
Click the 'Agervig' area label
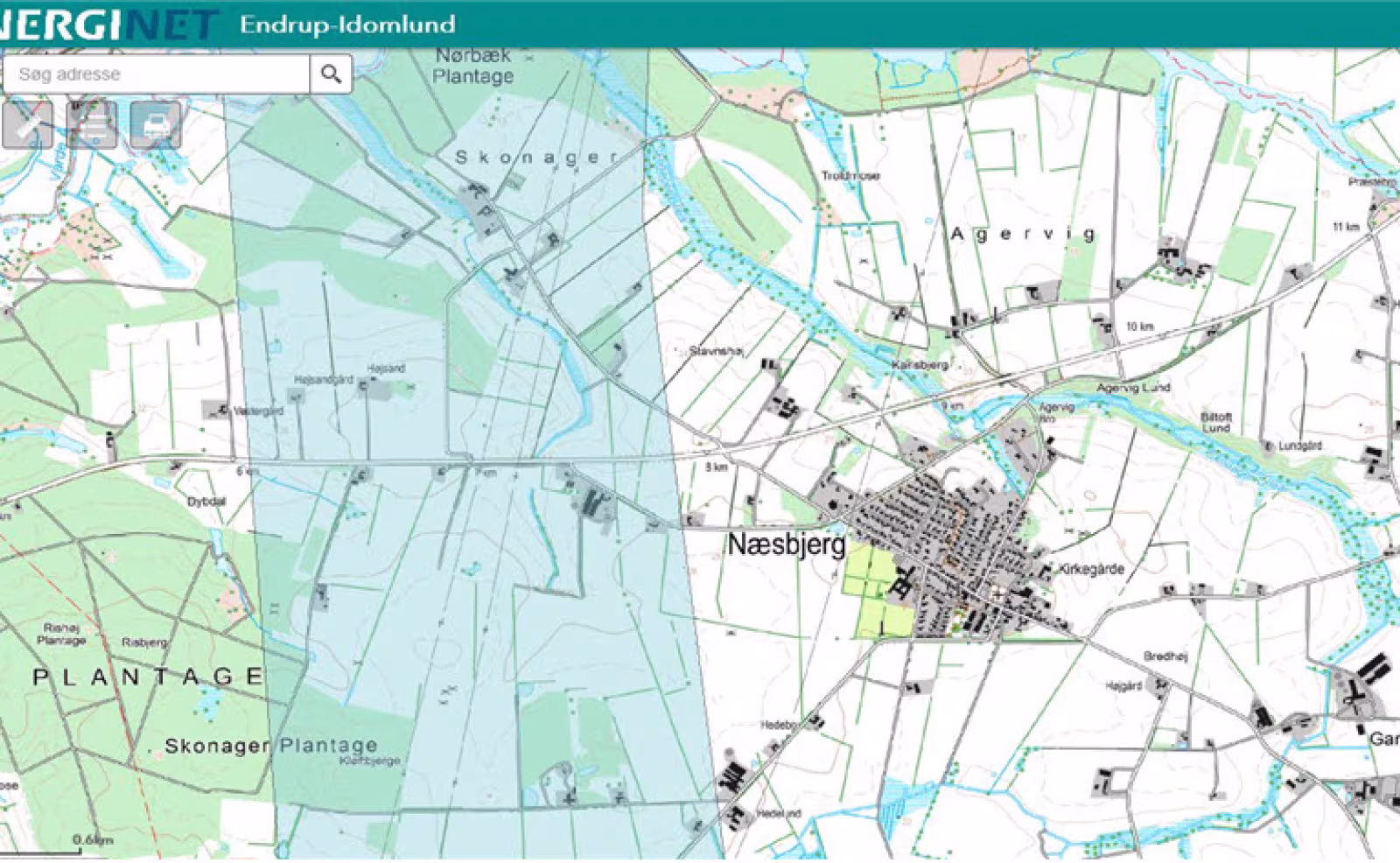pyautogui.click(x=1023, y=234)
